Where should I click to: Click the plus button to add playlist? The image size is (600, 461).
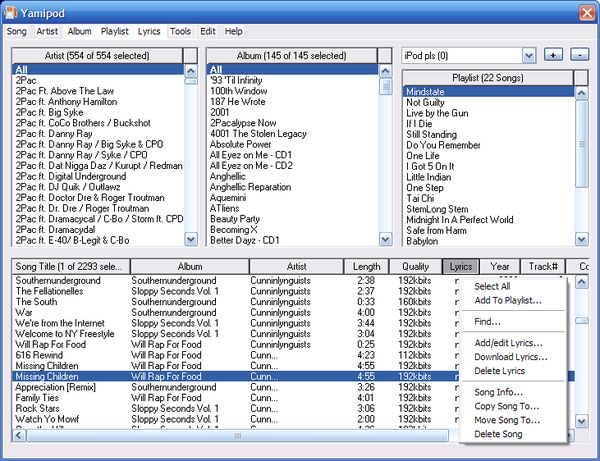pyautogui.click(x=553, y=54)
